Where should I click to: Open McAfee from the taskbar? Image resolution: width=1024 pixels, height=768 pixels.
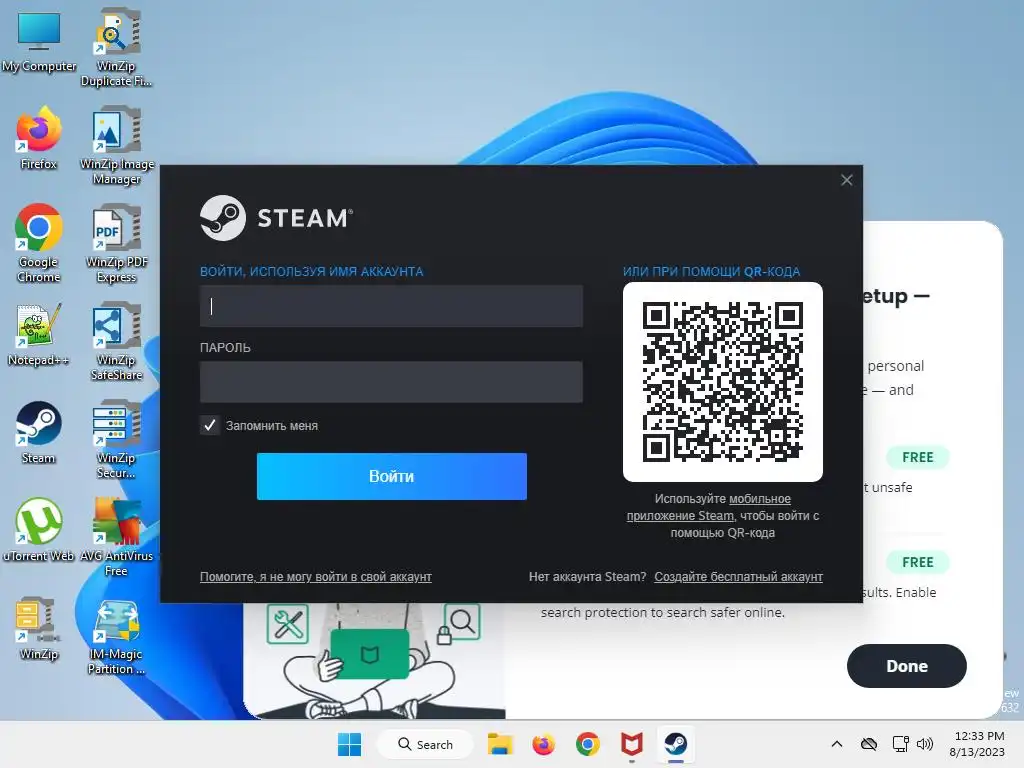632,744
